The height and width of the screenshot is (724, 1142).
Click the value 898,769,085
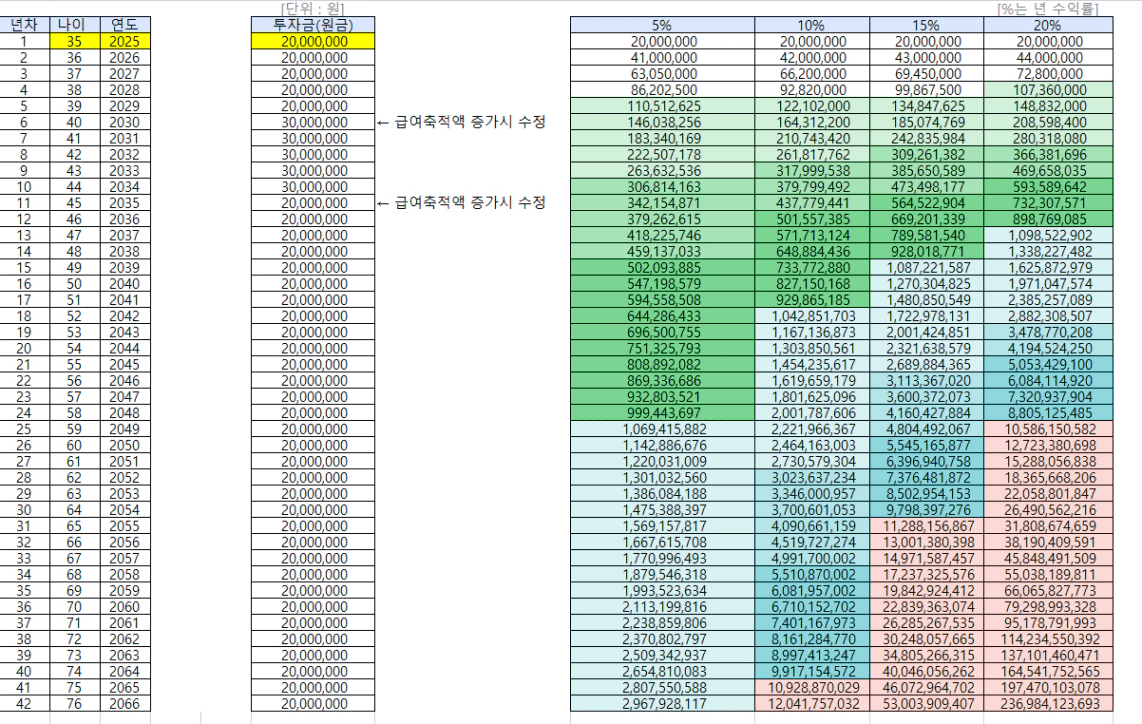[x=1048, y=219]
